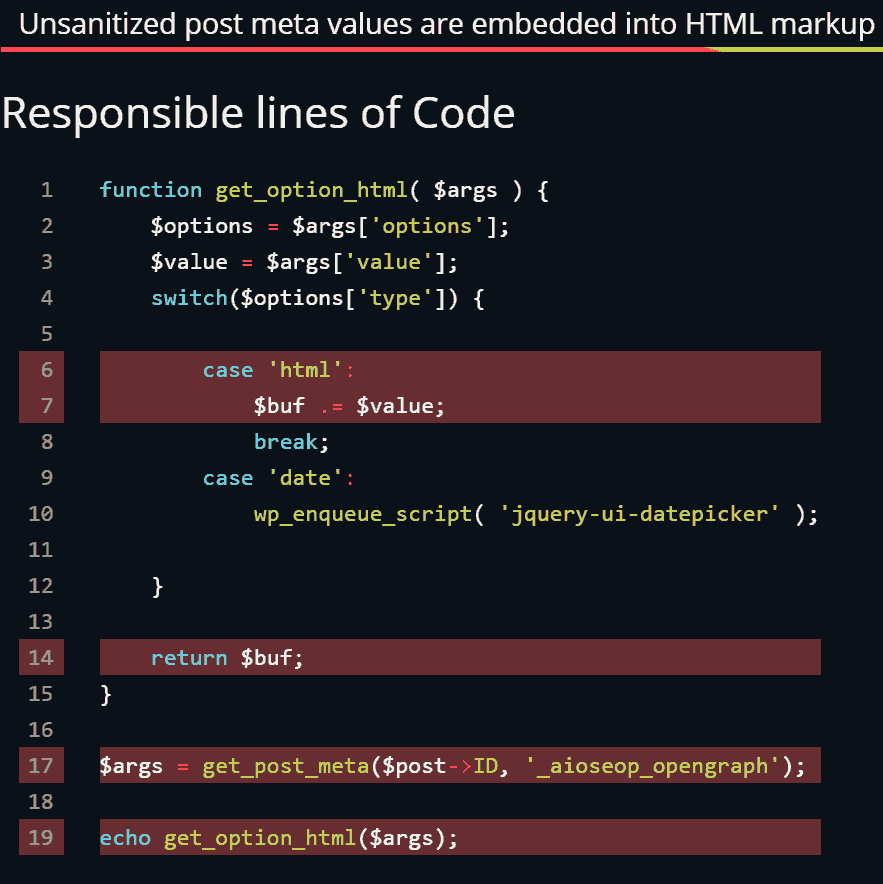
Task: Click highlighted line number 14 in the gutter
Action: [x=41, y=658]
